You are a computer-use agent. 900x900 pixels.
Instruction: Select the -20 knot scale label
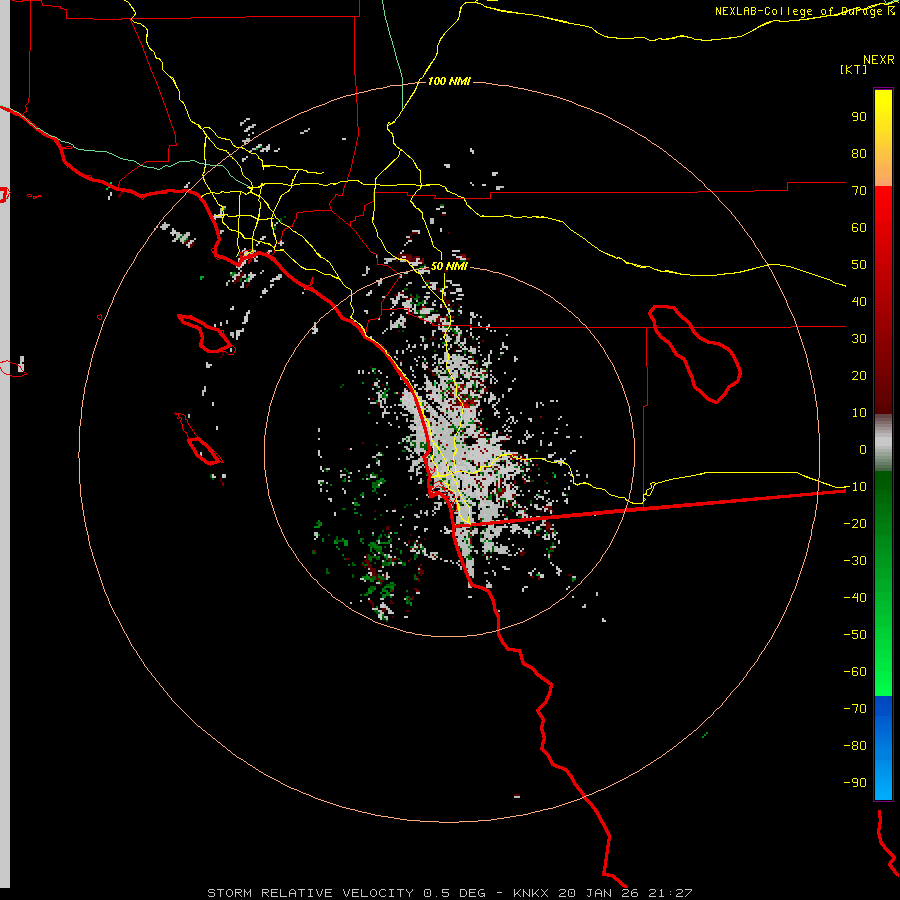pos(855,524)
